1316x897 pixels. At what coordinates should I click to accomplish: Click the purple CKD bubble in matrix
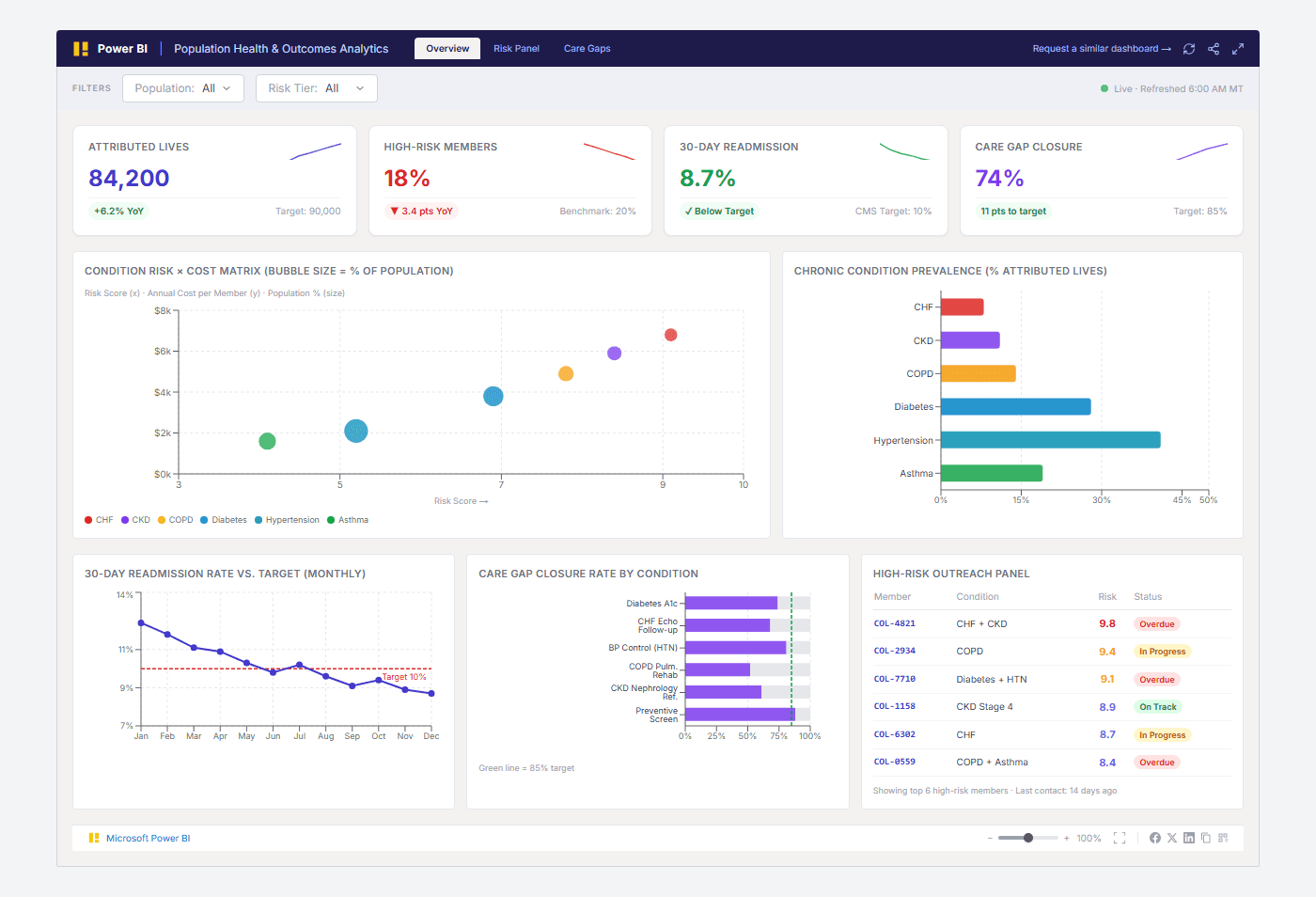tap(614, 354)
